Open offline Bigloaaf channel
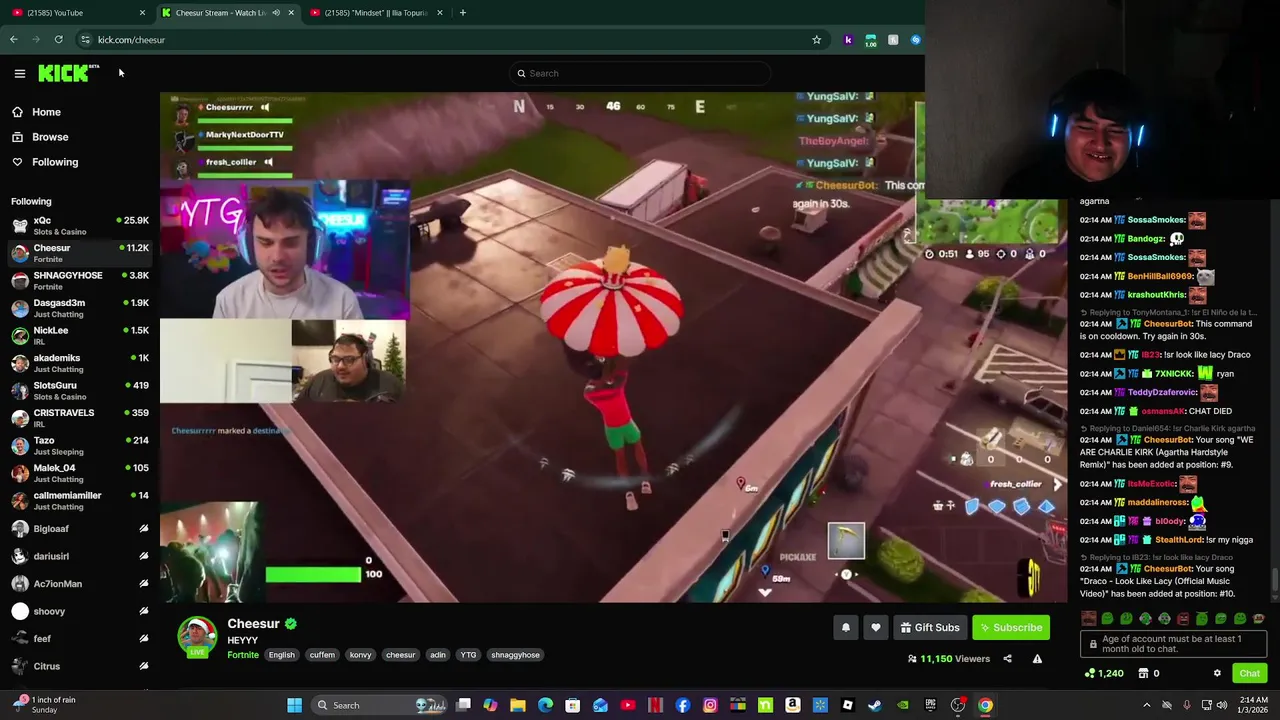The image size is (1280, 720). click(x=80, y=529)
